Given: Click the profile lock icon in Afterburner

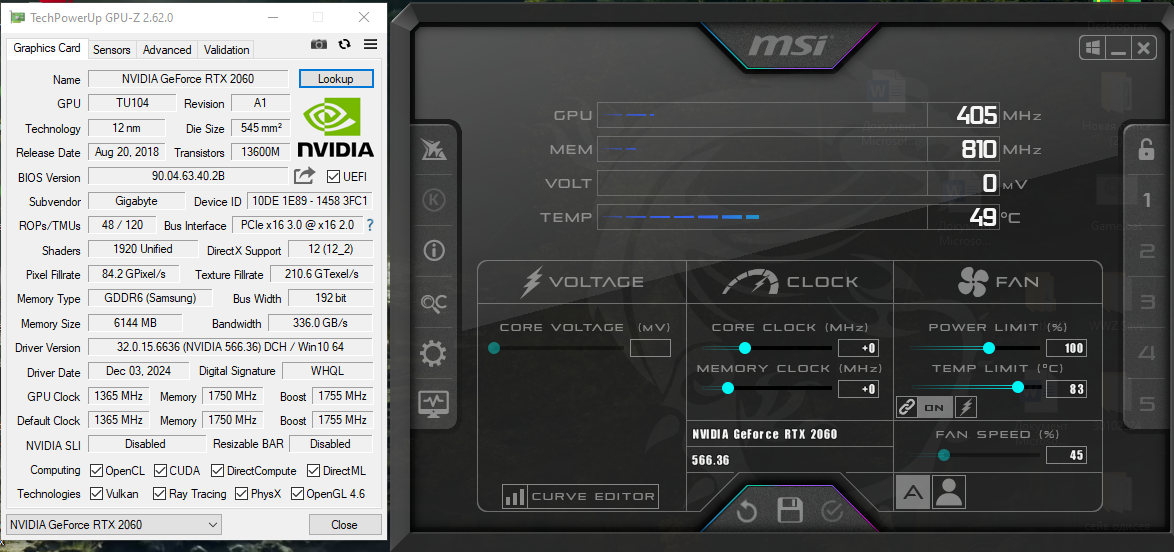Looking at the screenshot, I should 1146,149.
